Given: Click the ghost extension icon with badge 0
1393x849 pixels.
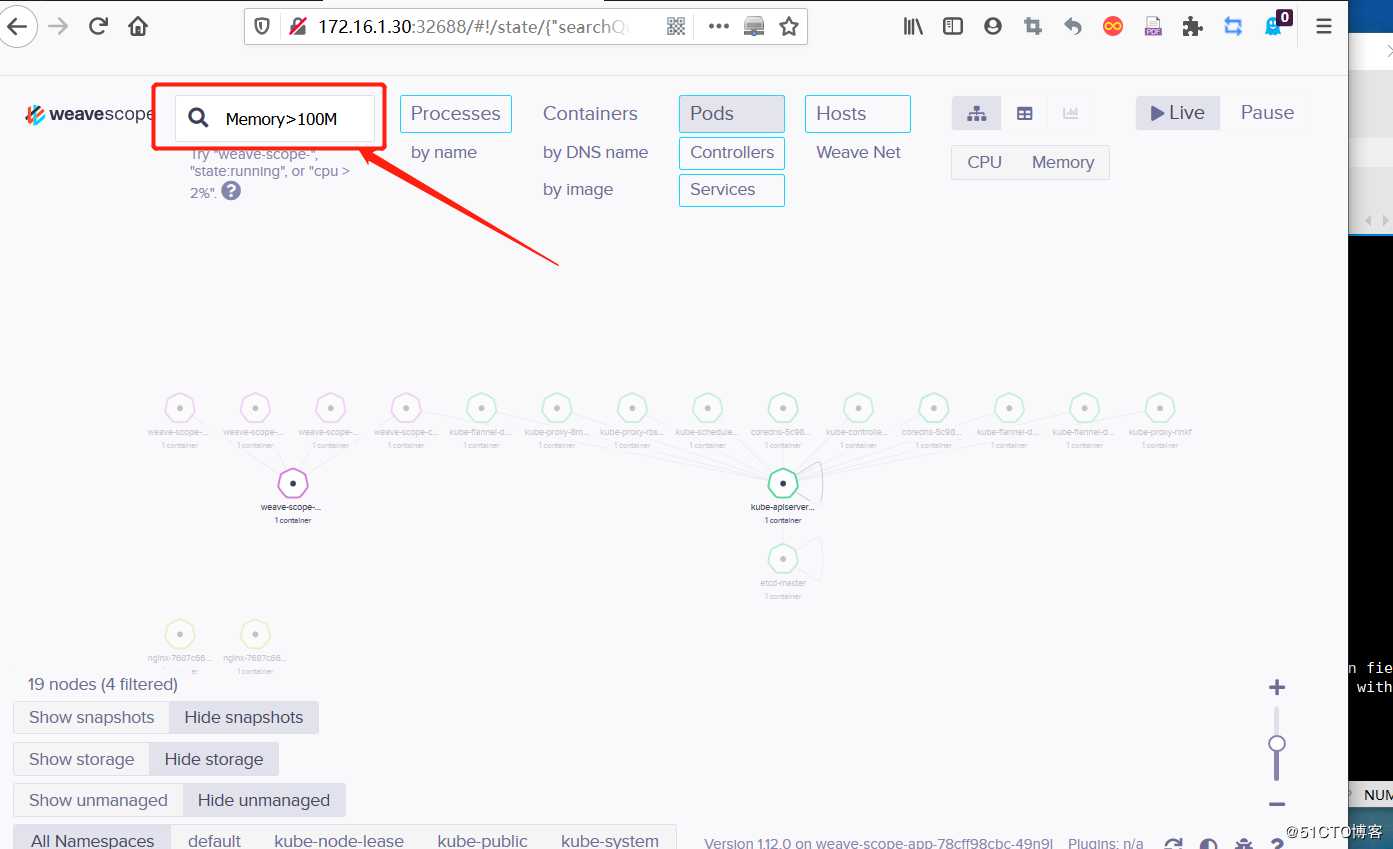Looking at the screenshot, I should pos(1276,24).
